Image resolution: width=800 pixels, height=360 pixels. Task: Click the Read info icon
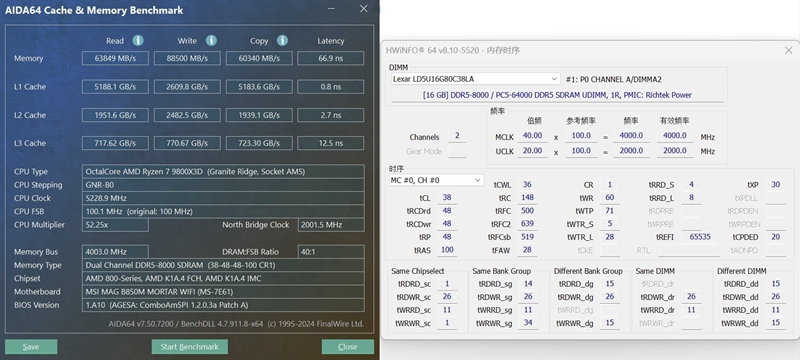[138, 41]
